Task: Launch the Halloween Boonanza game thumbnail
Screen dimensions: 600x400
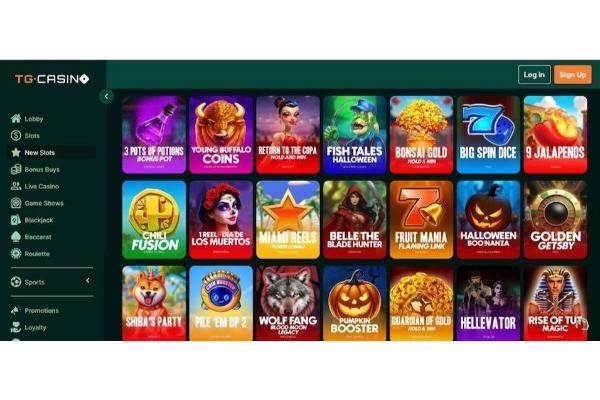Action: click(x=488, y=220)
